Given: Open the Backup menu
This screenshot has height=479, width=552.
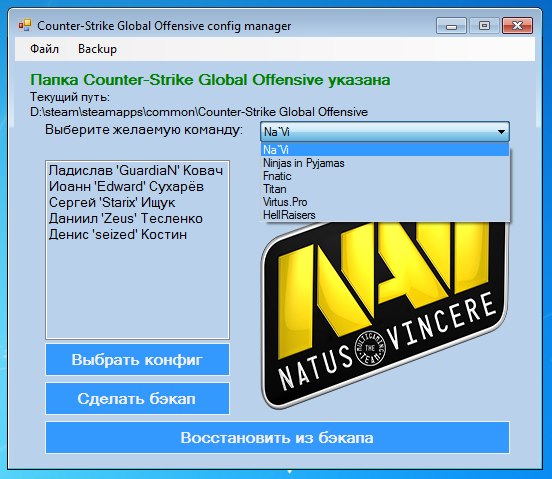Looking at the screenshot, I should [x=98, y=49].
